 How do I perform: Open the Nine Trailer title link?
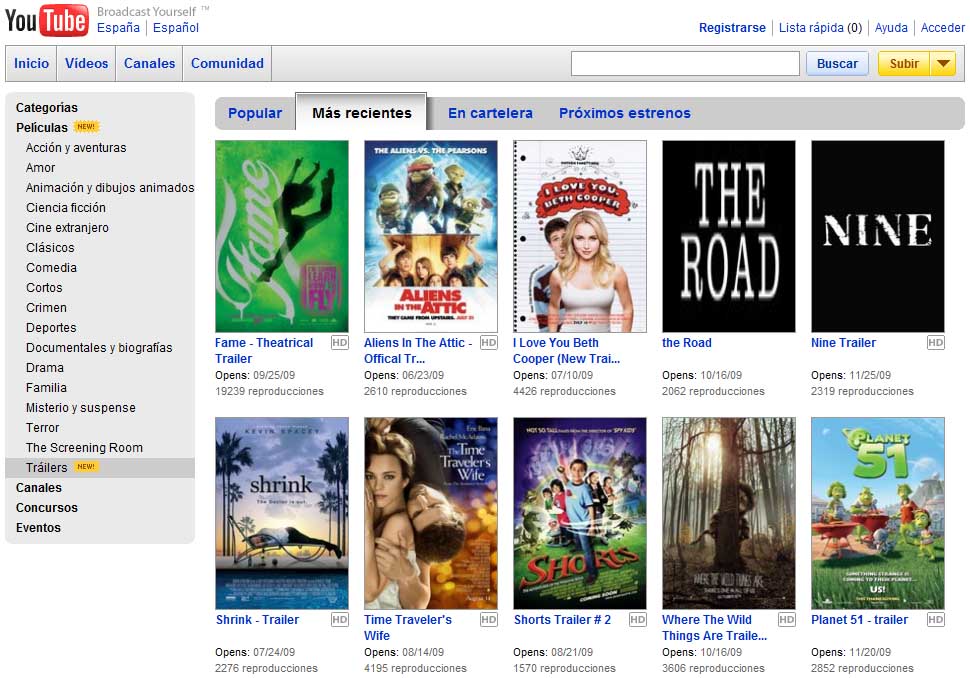843,343
